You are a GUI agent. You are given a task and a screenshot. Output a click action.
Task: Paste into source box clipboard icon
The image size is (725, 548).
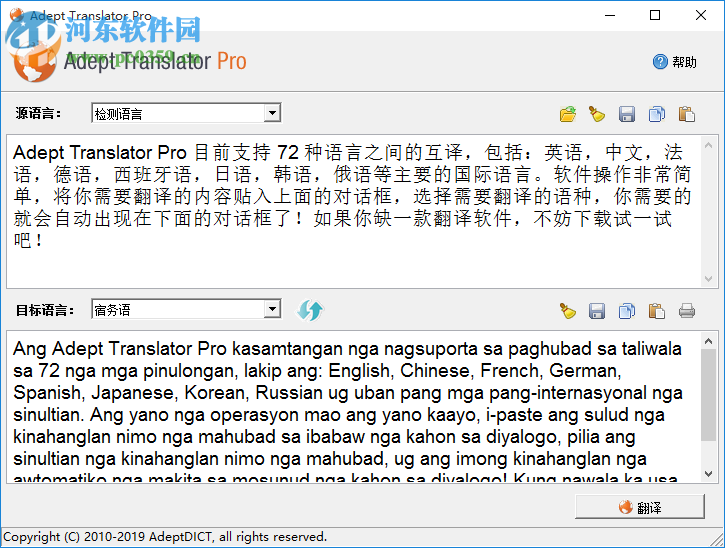click(687, 114)
